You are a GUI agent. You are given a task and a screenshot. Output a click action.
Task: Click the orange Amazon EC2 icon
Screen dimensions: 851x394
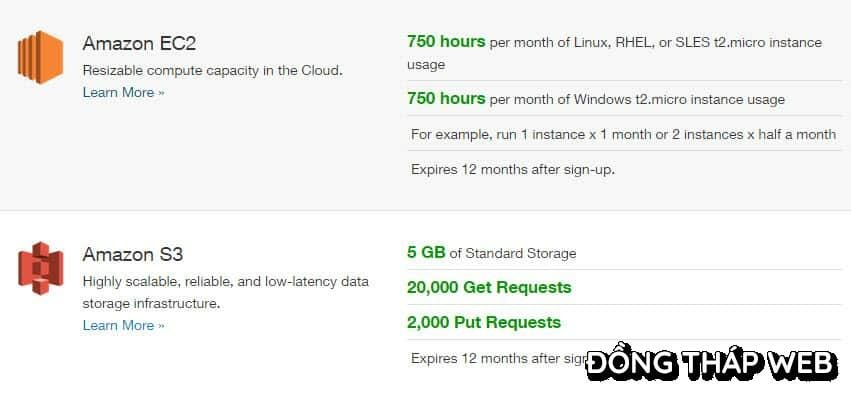[40, 57]
